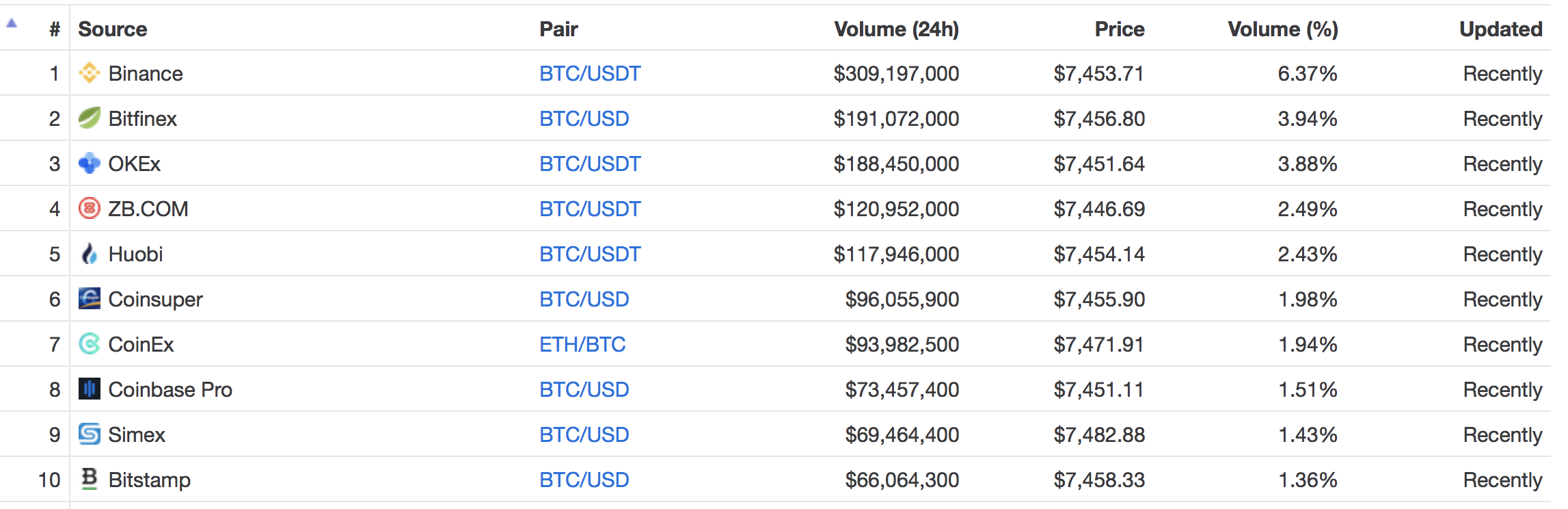Open Coinbase Pro BTC/USD pair link
Image resolution: width=1568 pixels, height=509 pixels.
point(584,389)
